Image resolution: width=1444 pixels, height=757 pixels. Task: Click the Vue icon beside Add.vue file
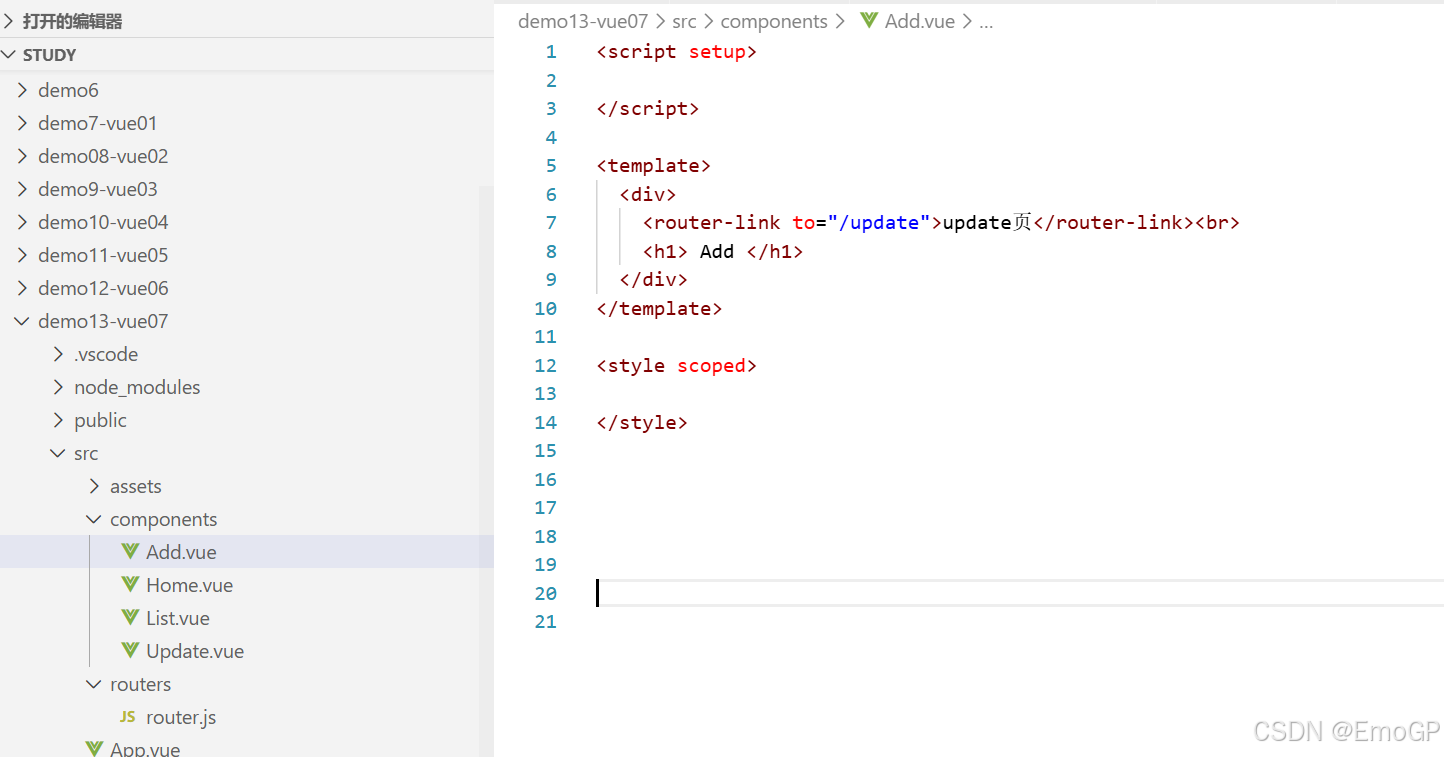pos(130,552)
